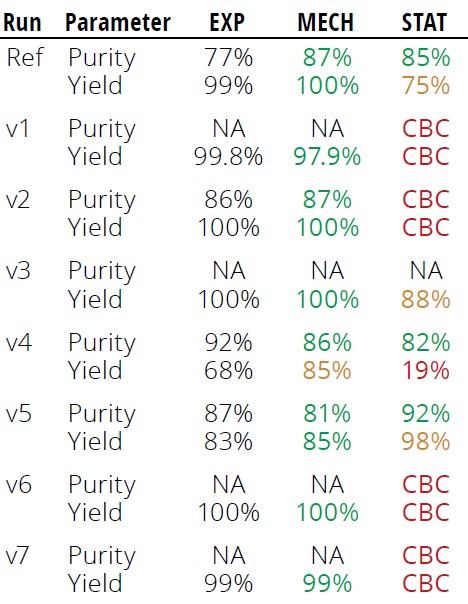Select the v1 yield MECH value 97.9%
The image size is (468, 604).
(327, 156)
